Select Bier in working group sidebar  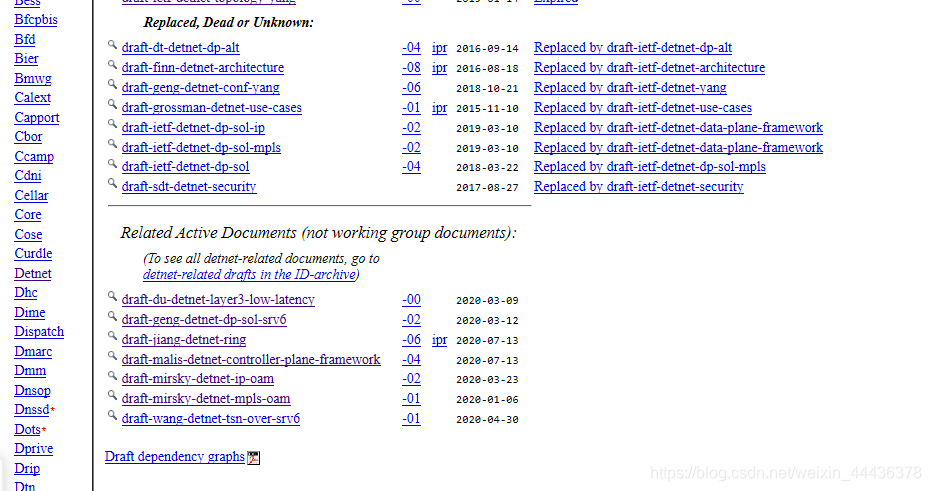tap(26, 59)
